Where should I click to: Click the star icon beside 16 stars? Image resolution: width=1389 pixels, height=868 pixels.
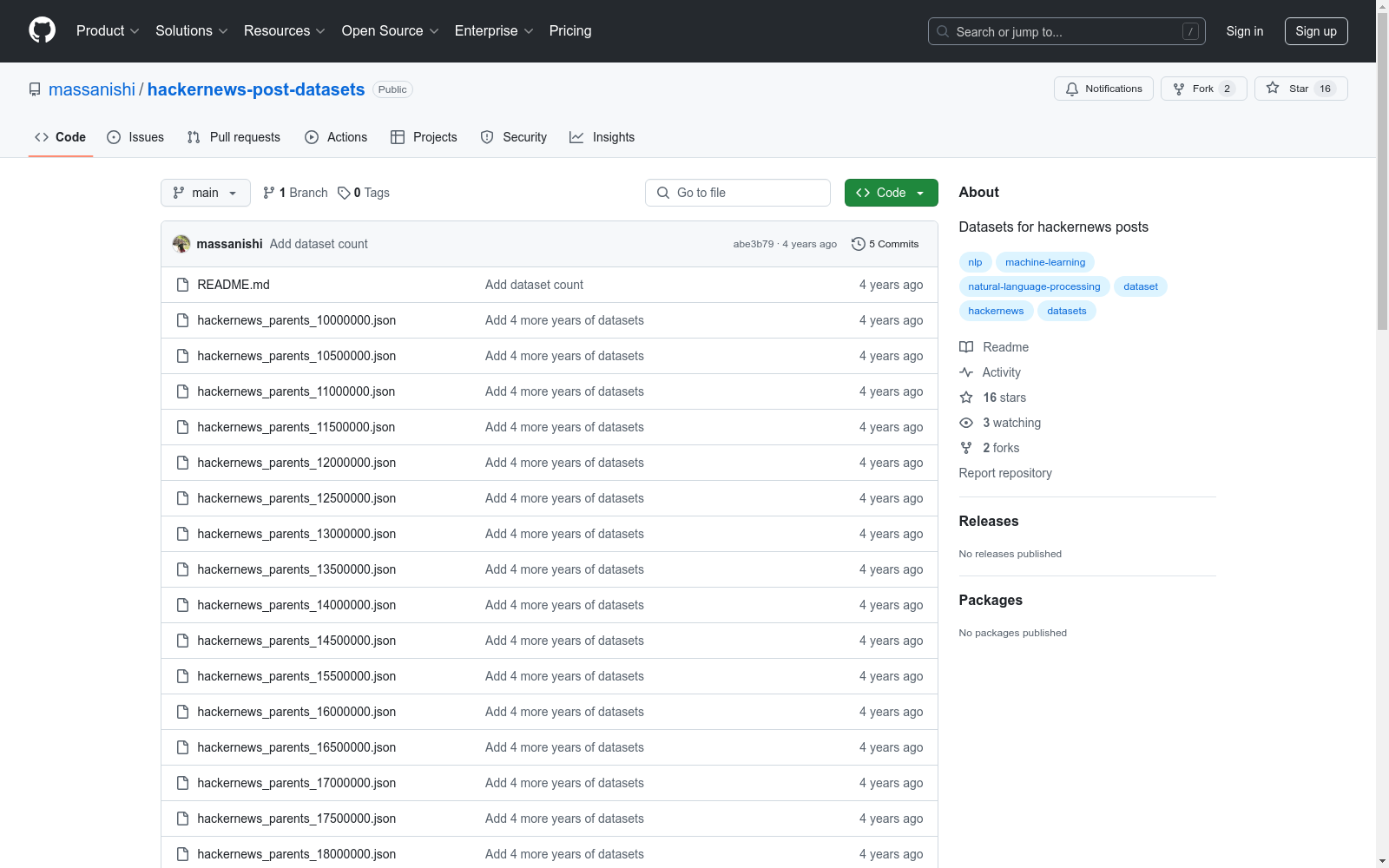966,398
